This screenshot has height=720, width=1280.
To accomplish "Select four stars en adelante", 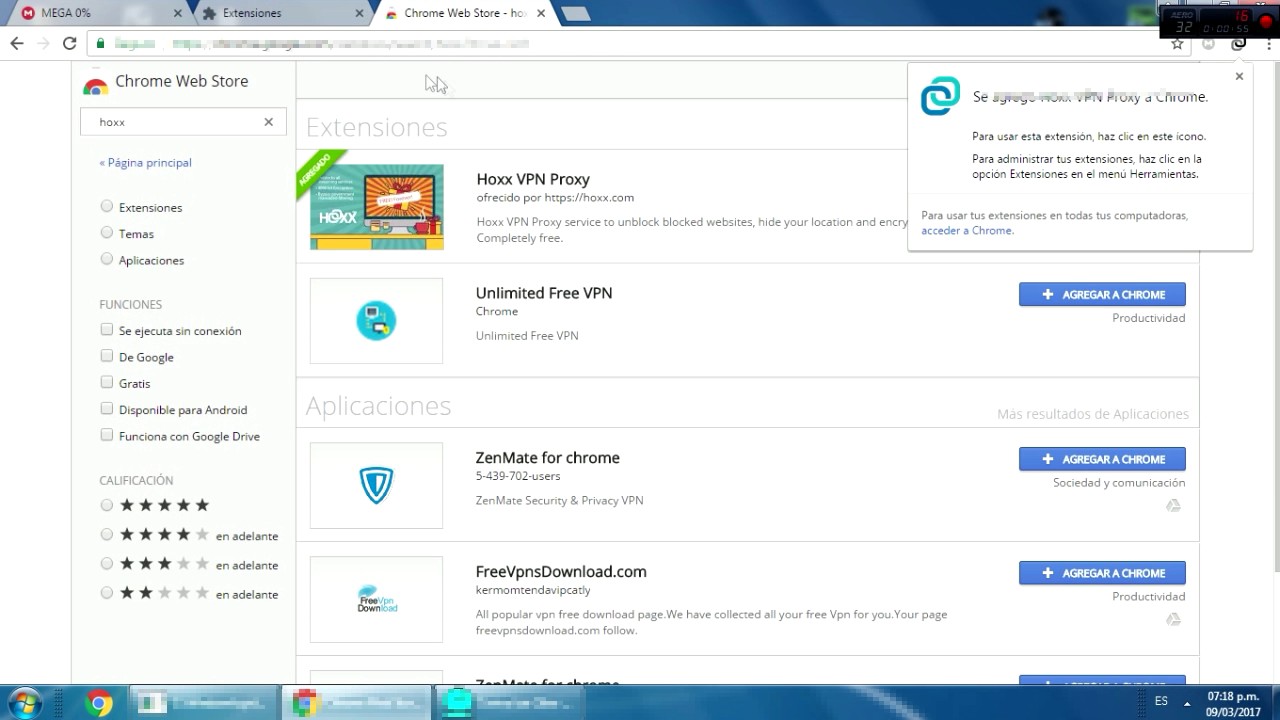I will click(x=107, y=535).
